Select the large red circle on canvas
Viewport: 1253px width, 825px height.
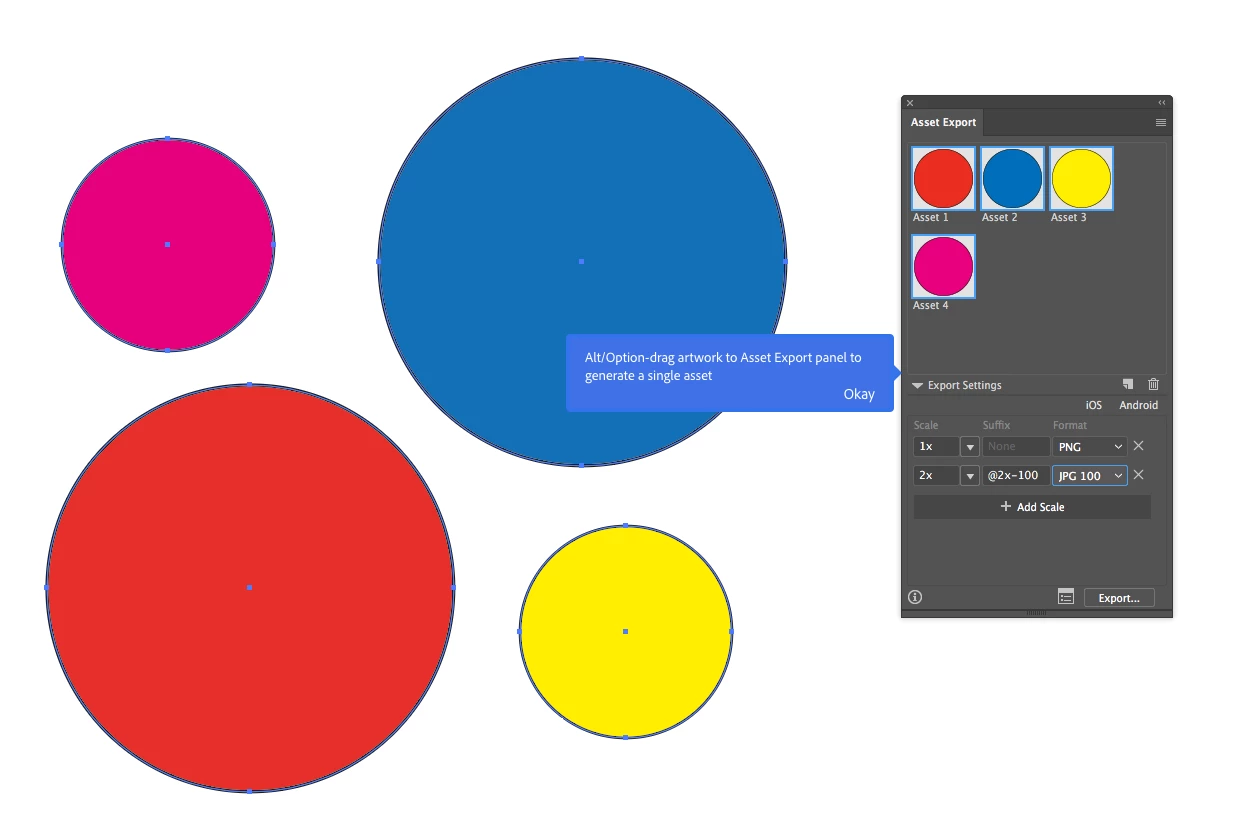[x=249, y=587]
